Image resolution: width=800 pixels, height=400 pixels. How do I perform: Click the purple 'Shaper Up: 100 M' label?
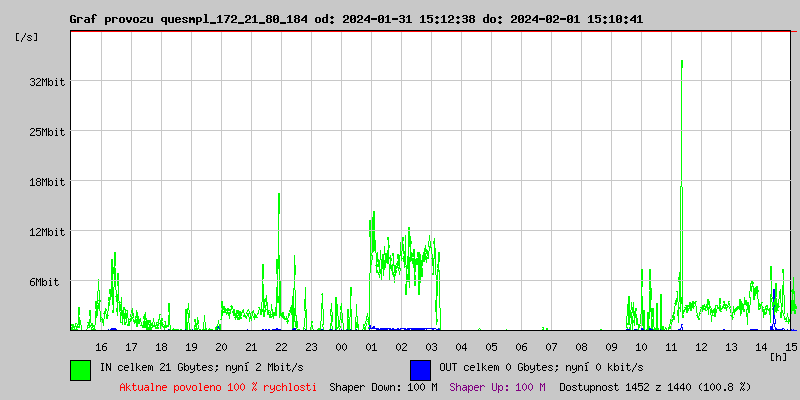pyautogui.click(x=497, y=386)
